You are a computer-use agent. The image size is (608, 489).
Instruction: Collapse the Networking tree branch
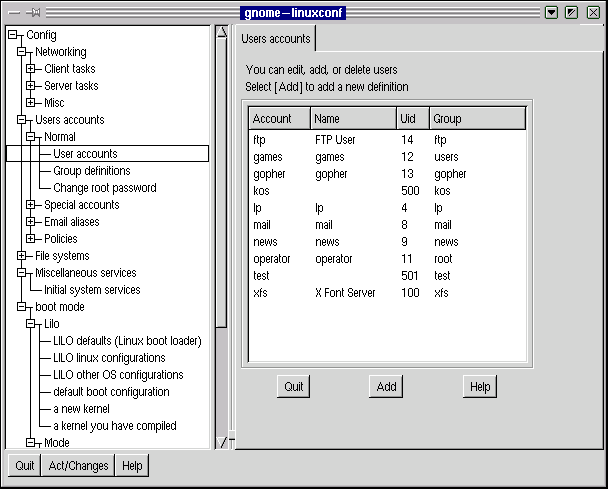(22, 52)
